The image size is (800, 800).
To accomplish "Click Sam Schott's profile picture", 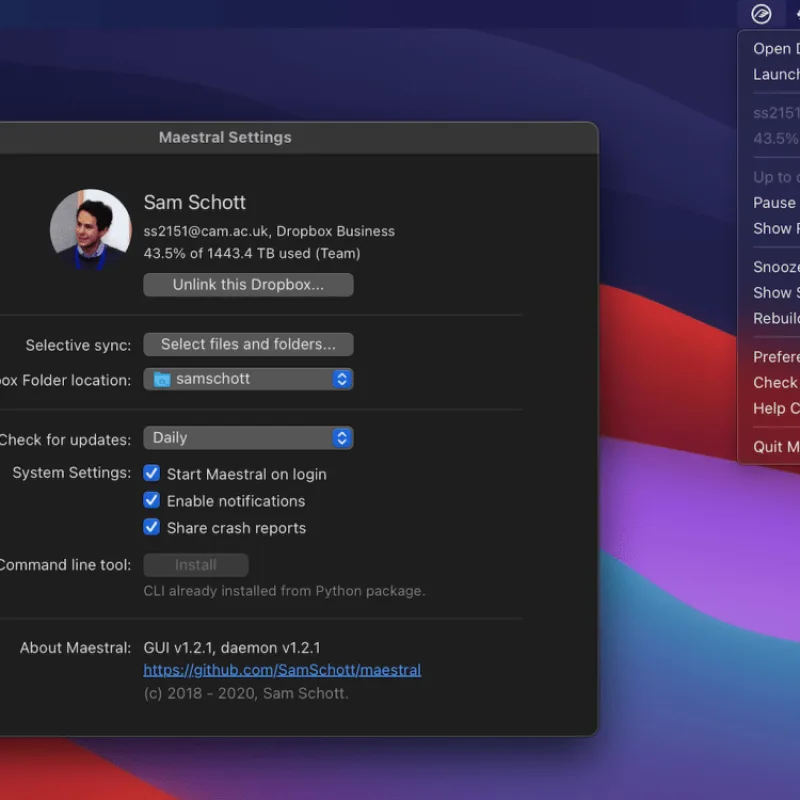I will (x=91, y=229).
